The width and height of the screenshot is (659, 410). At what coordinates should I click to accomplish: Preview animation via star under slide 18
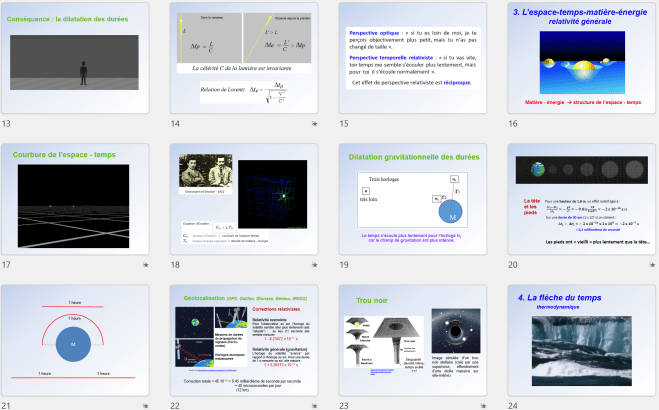pos(315,265)
